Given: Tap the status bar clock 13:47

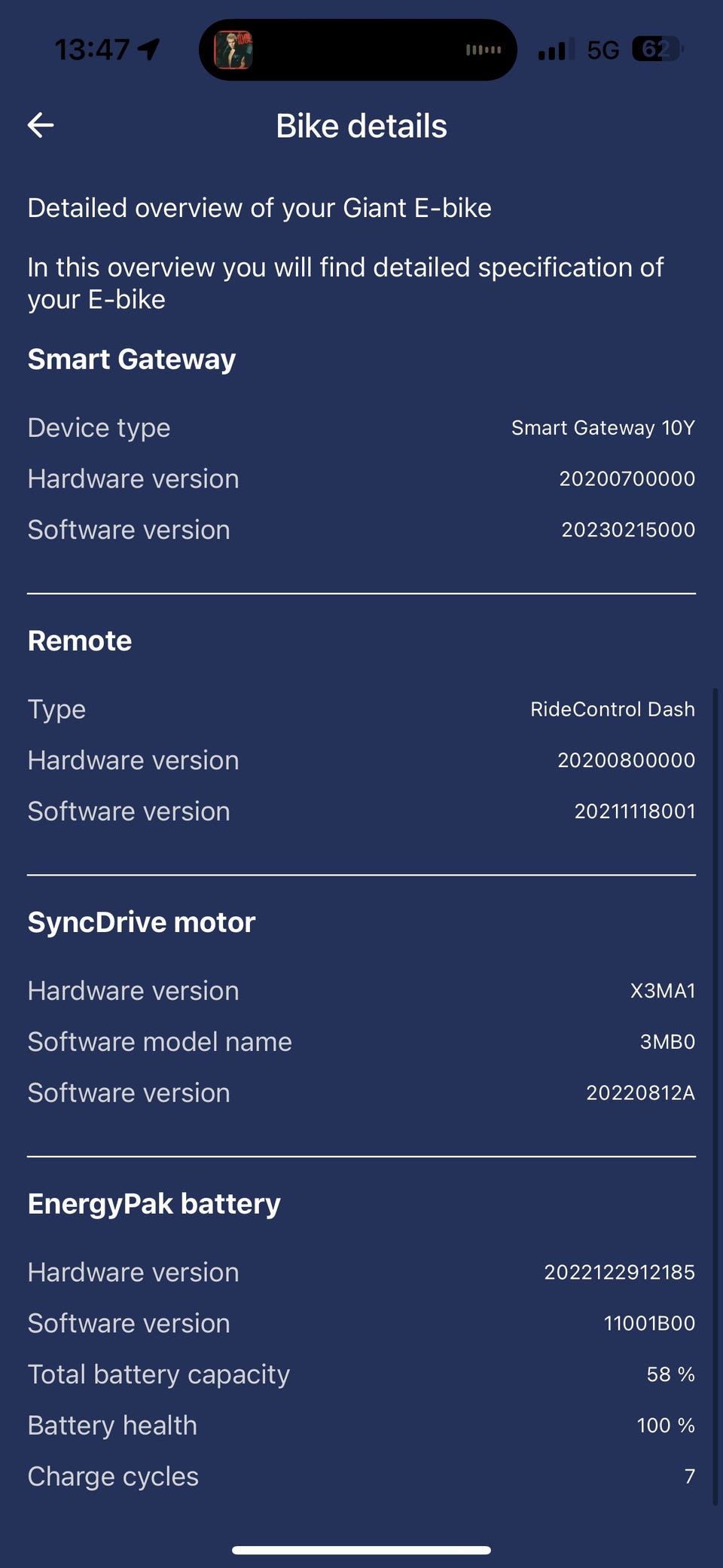Looking at the screenshot, I should (92, 50).
